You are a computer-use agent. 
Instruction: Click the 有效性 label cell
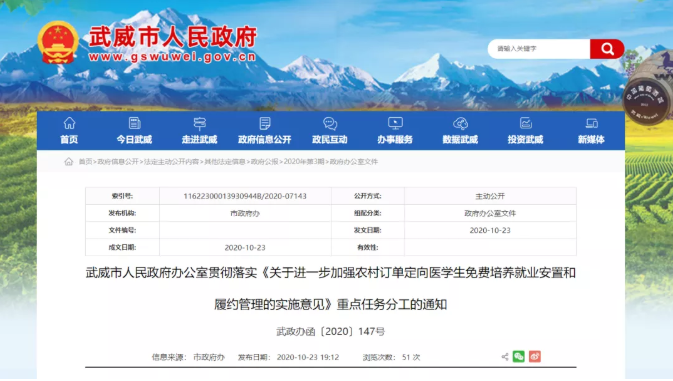pyautogui.click(x=368, y=248)
